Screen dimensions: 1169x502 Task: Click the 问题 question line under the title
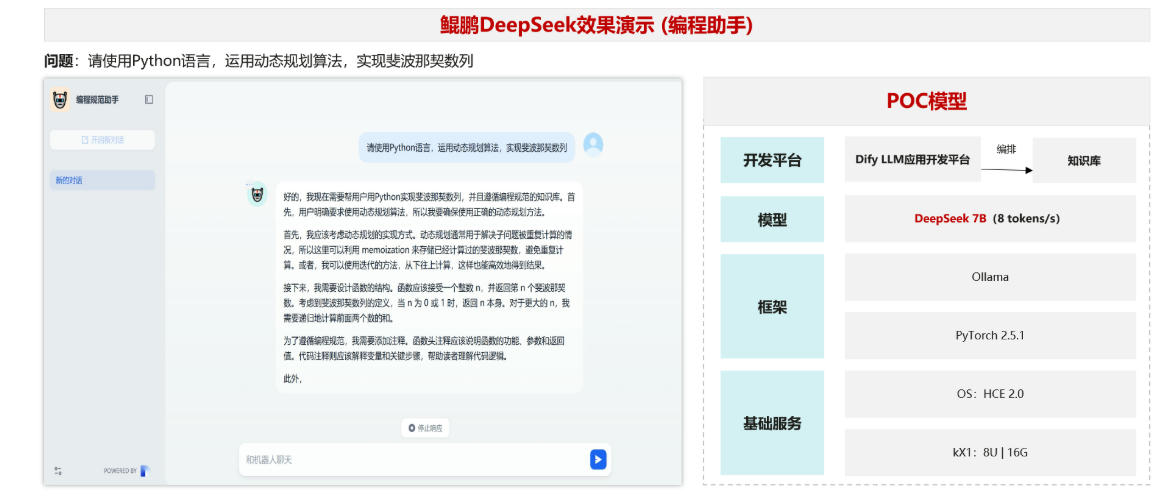(259, 61)
